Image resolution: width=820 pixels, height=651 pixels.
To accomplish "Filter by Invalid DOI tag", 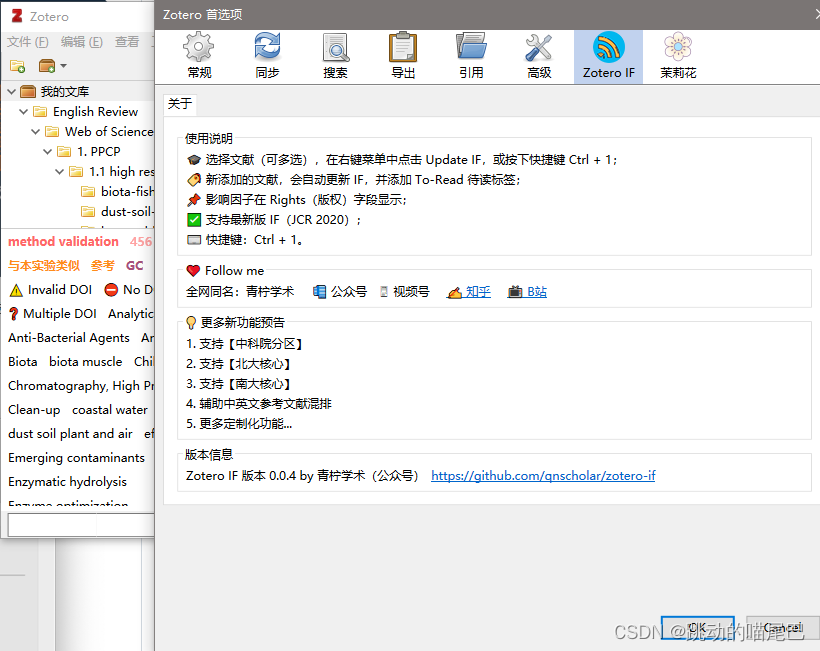I will click(51, 290).
